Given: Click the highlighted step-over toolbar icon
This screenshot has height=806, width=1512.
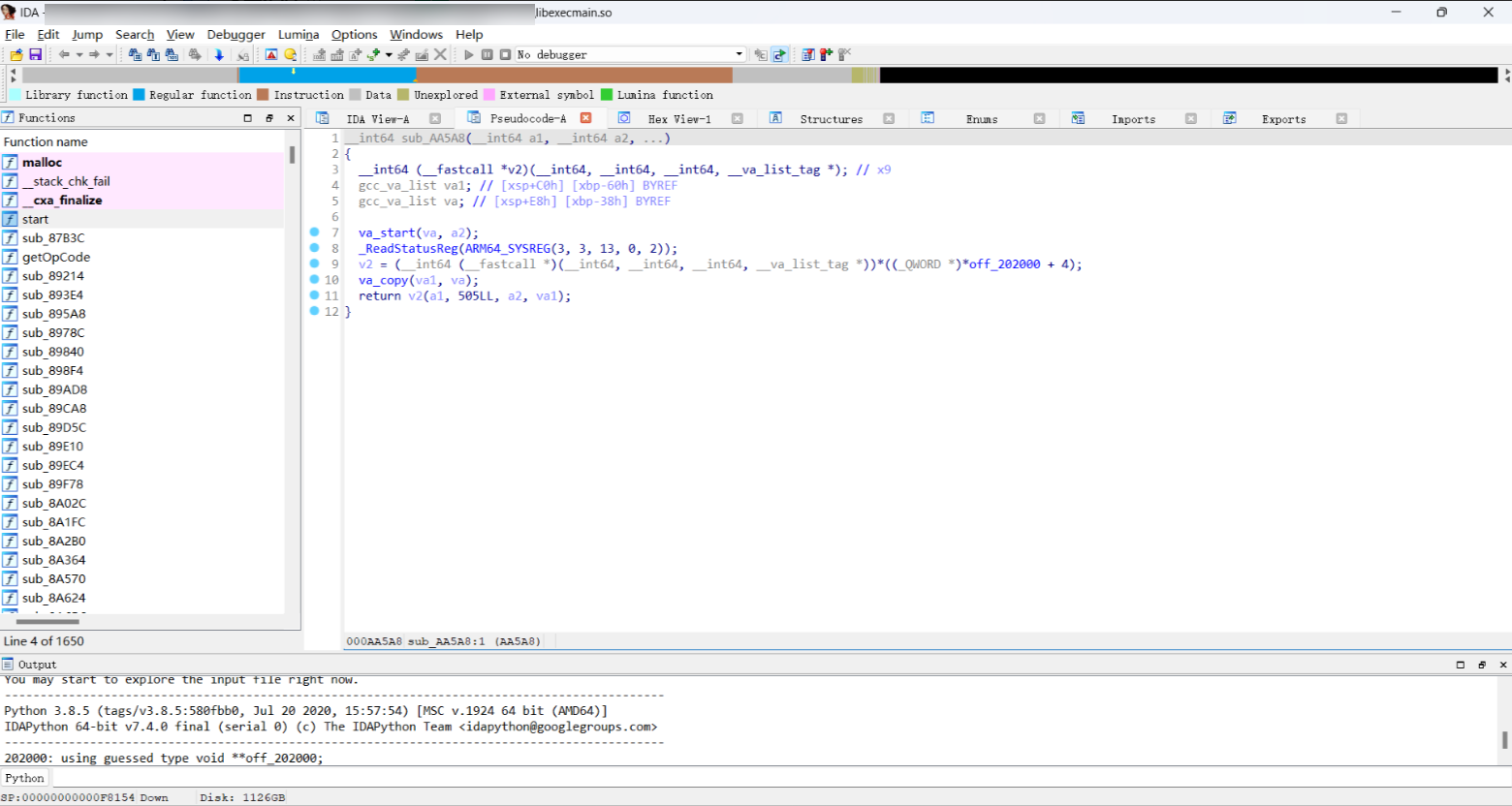Looking at the screenshot, I should pyautogui.click(x=779, y=55).
